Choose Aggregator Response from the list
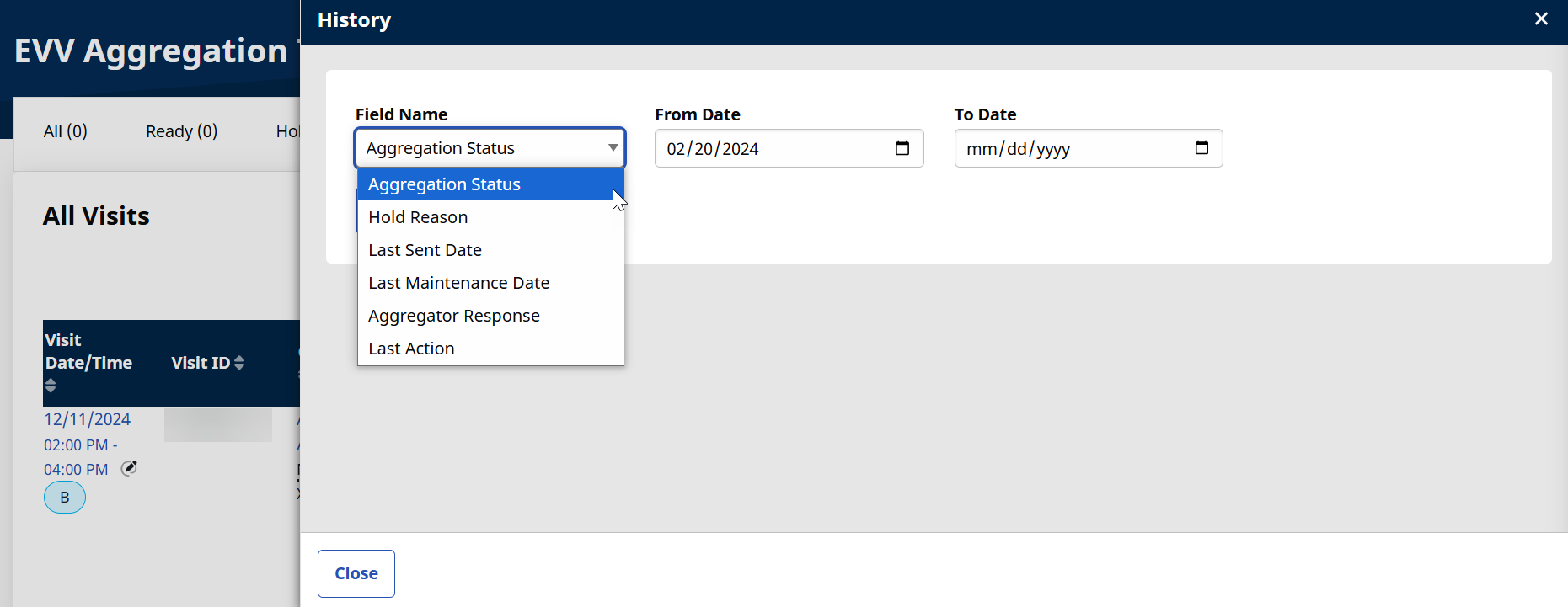Screen dimensions: 1568x607 tap(453, 316)
